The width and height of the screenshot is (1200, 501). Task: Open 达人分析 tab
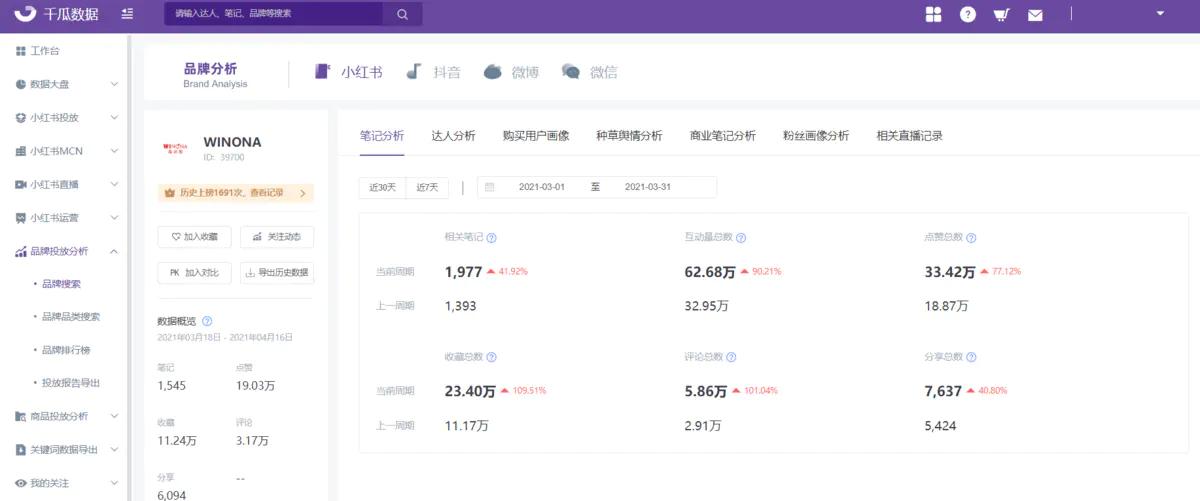coord(453,136)
